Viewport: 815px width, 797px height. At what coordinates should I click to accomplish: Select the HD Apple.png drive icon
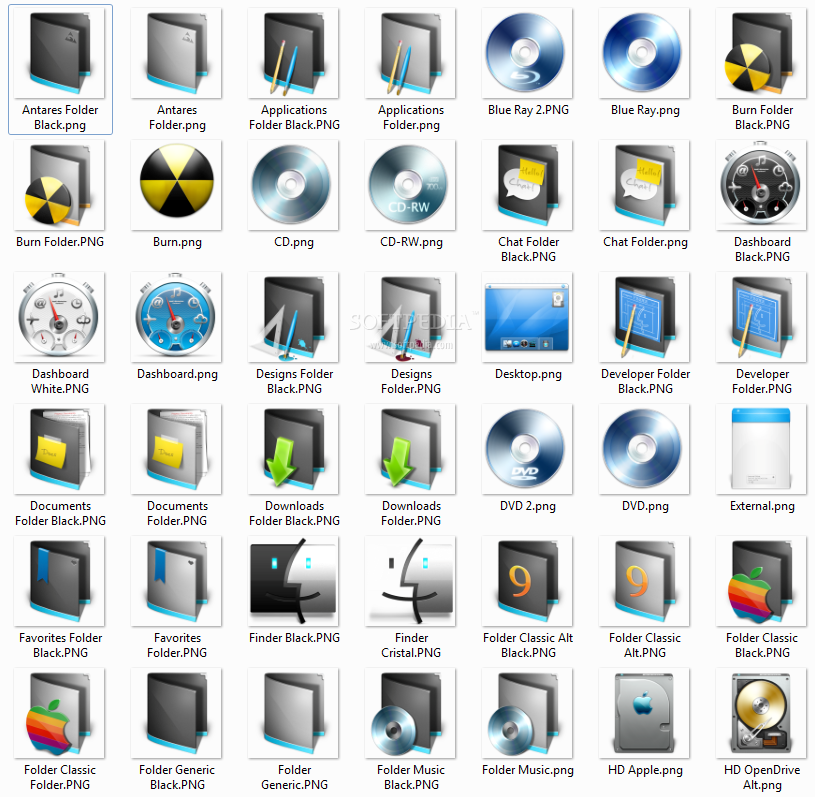pyautogui.click(x=645, y=713)
